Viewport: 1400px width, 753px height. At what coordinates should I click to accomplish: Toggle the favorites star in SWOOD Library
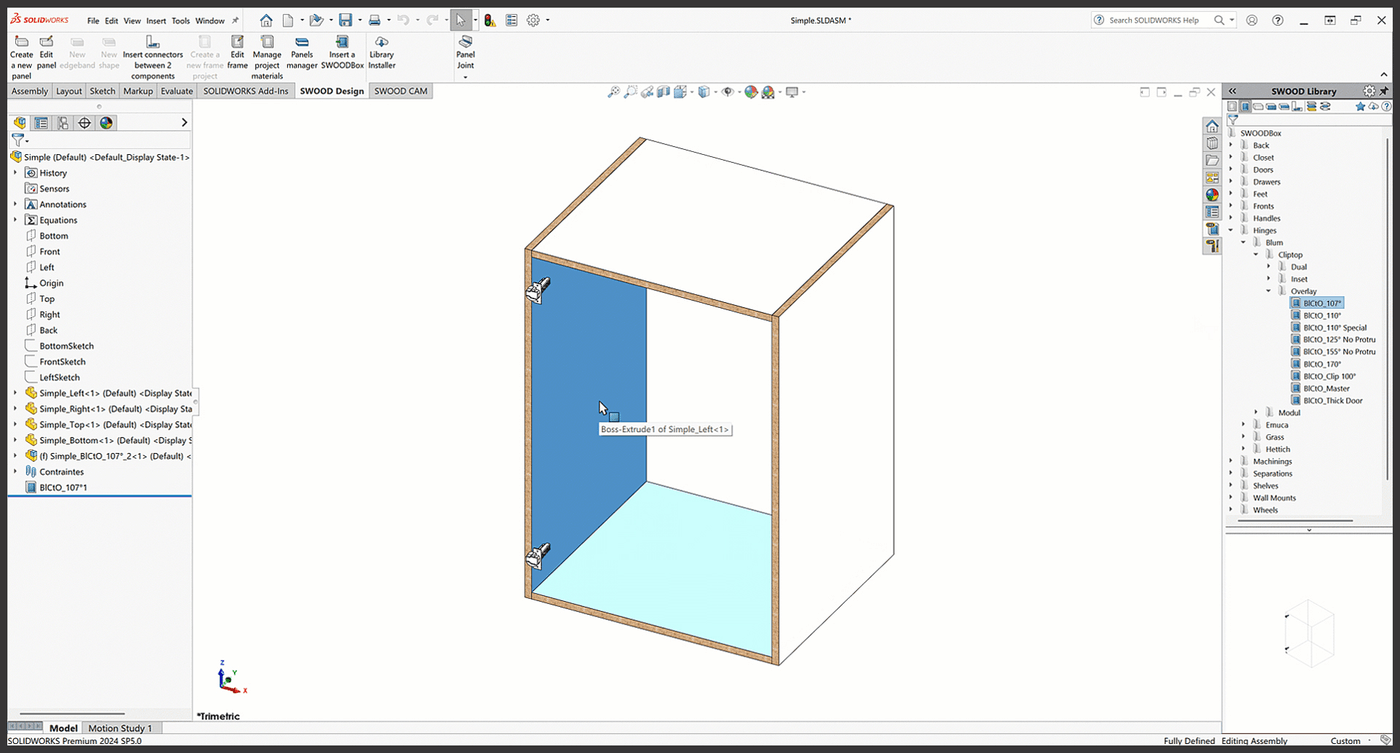[x=1361, y=106]
